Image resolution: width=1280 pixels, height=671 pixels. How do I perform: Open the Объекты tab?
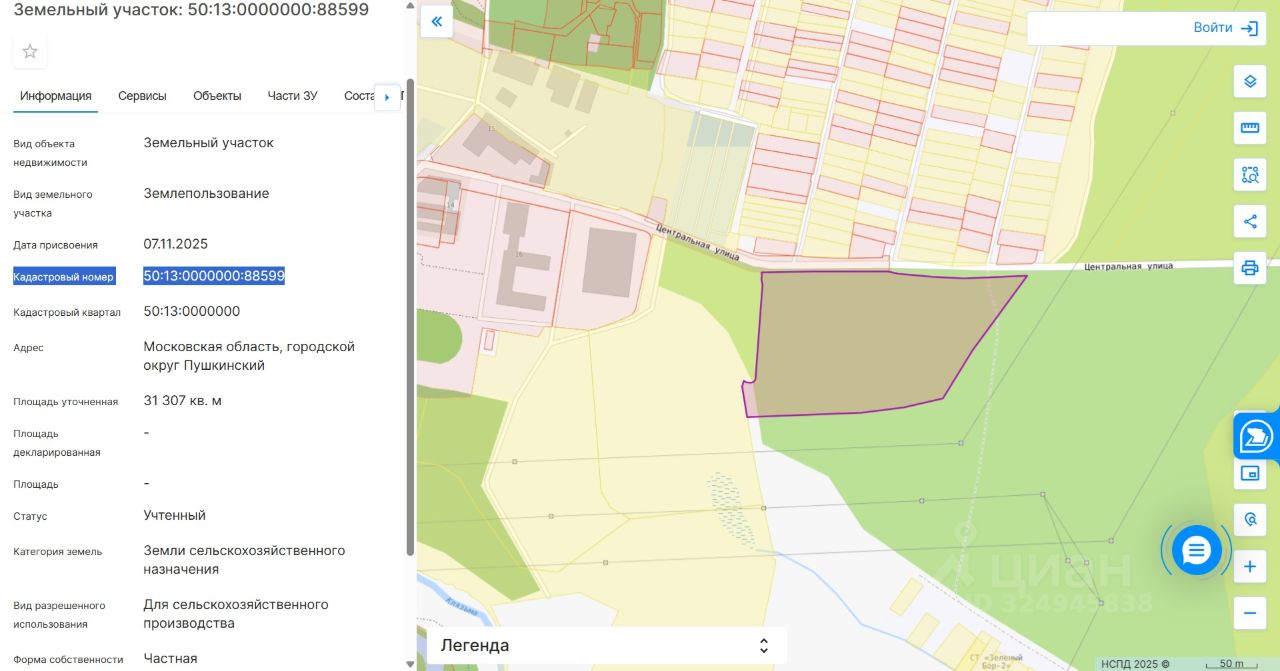pos(217,96)
